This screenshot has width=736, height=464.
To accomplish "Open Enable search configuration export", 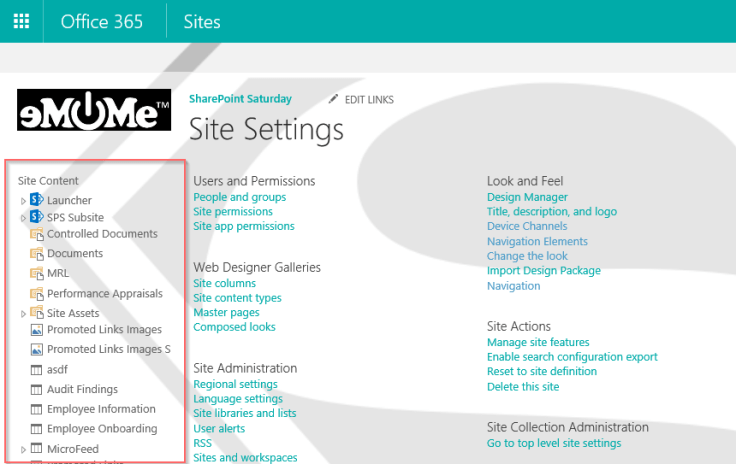I will pyautogui.click(x=572, y=357).
